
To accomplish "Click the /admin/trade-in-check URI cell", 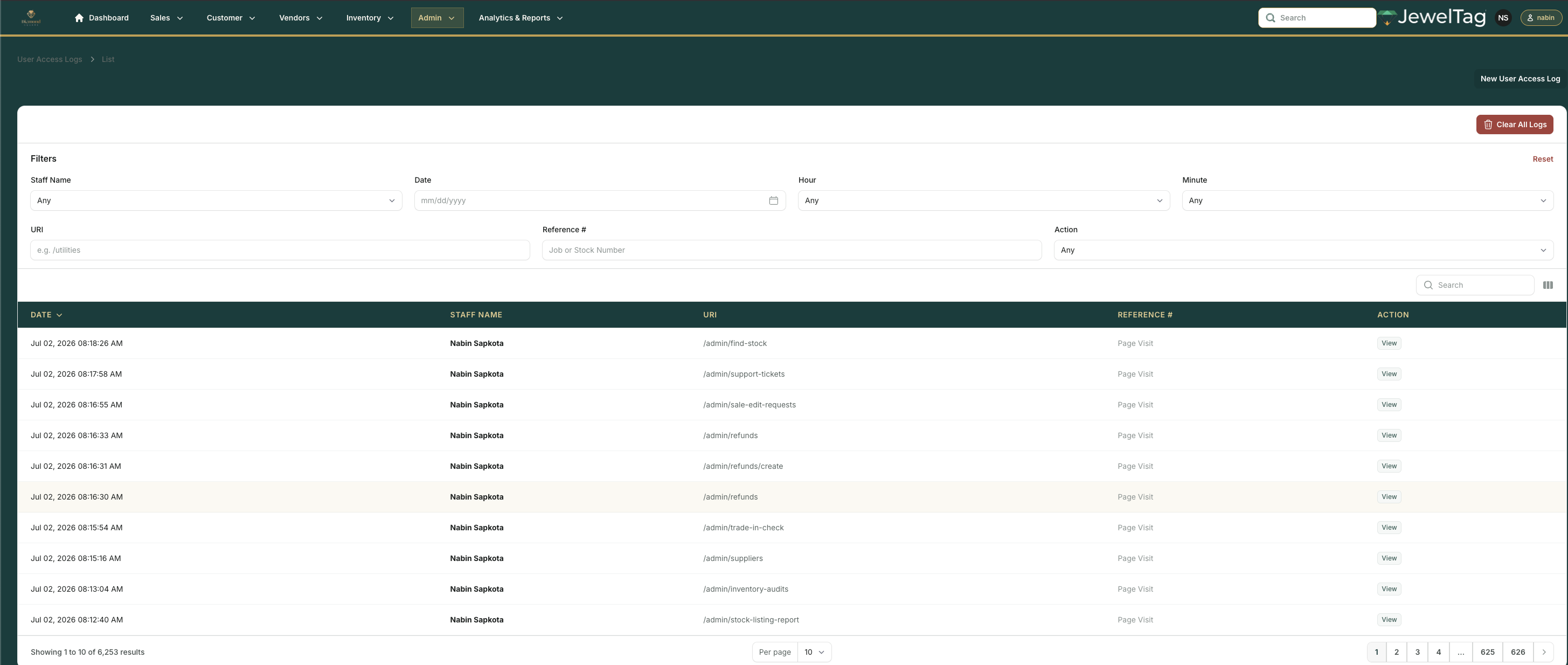I will tap(743, 528).
